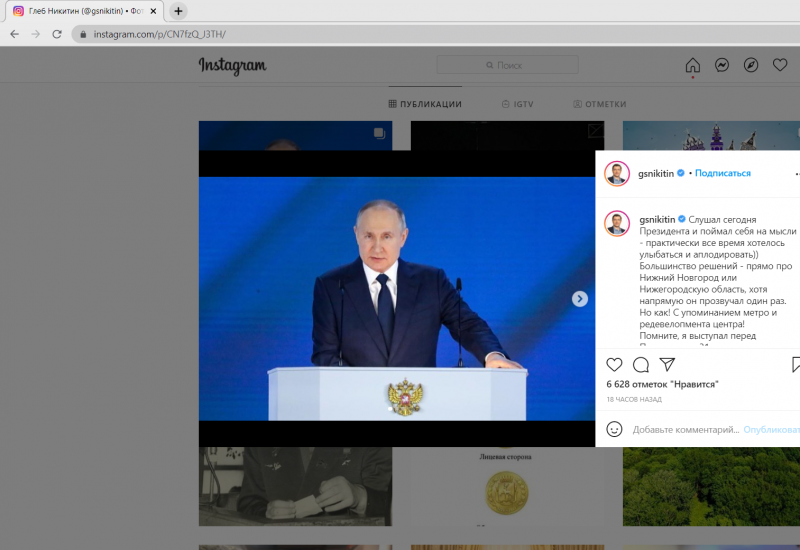View 6 628 отметок "Нравится" list
The width and height of the screenshot is (800, 550).
[x=662, y=384]
